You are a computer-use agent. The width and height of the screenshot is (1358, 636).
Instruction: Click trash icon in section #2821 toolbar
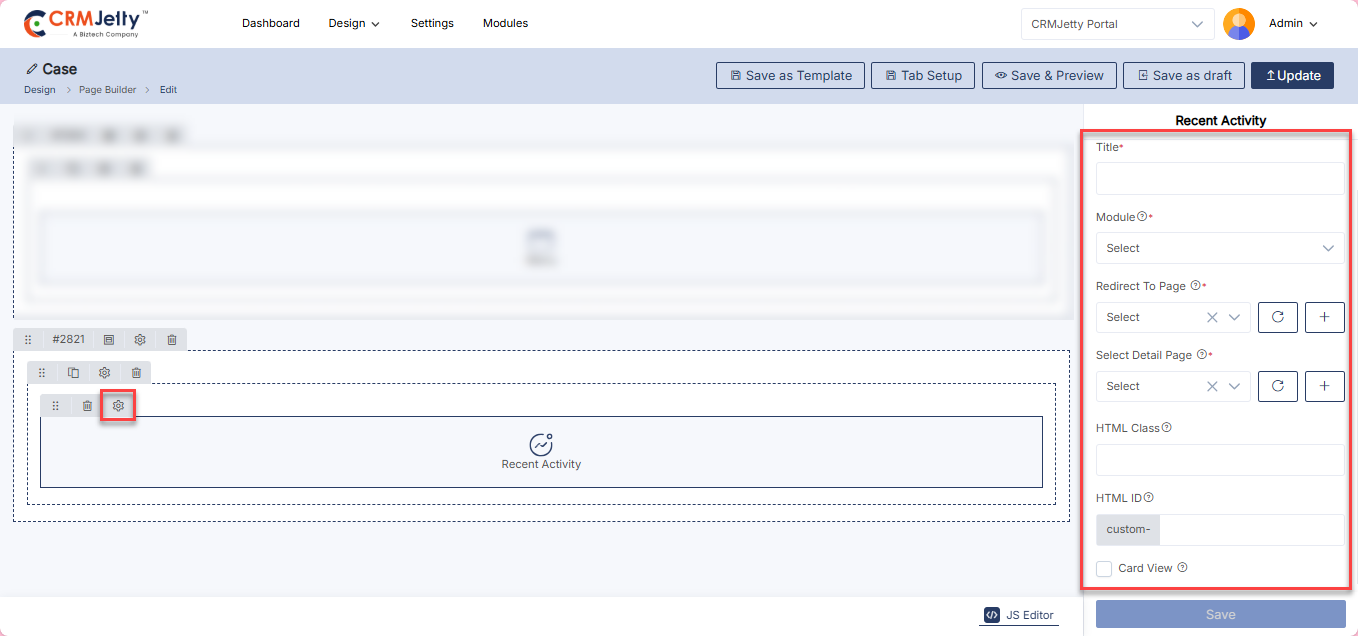pyautogui.click(x=172, y=340)
